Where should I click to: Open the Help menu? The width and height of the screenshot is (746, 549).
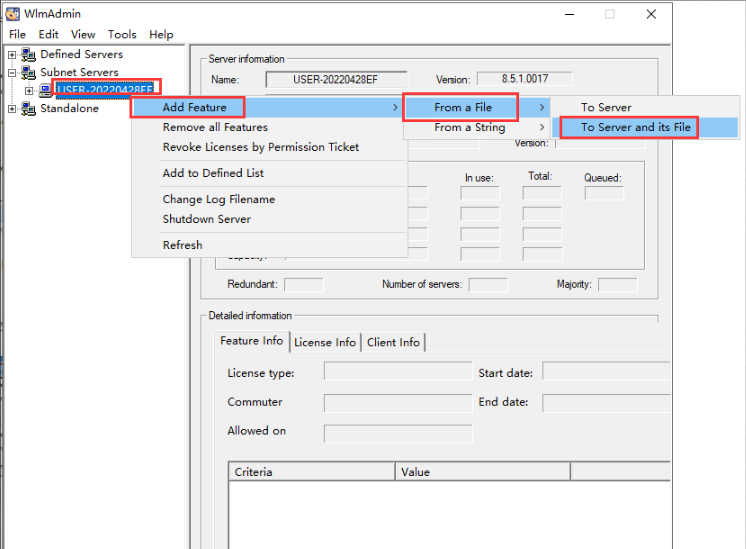point(161,34)
